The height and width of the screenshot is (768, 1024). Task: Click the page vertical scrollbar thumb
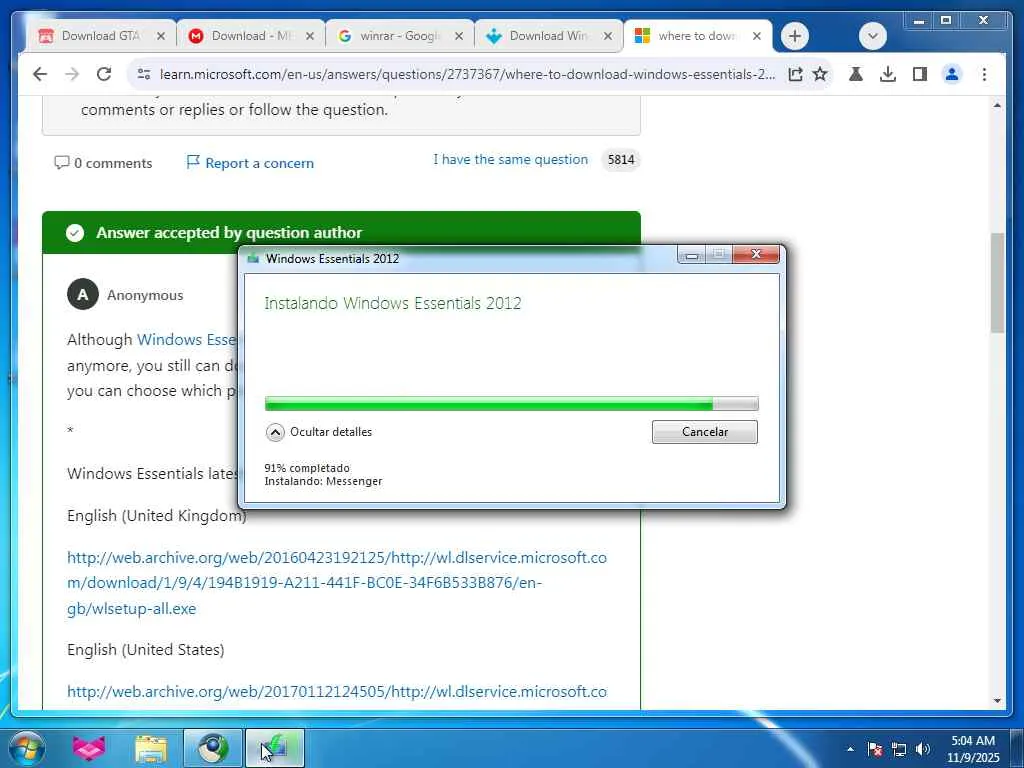pyautogui.click(x=997, y=282)
